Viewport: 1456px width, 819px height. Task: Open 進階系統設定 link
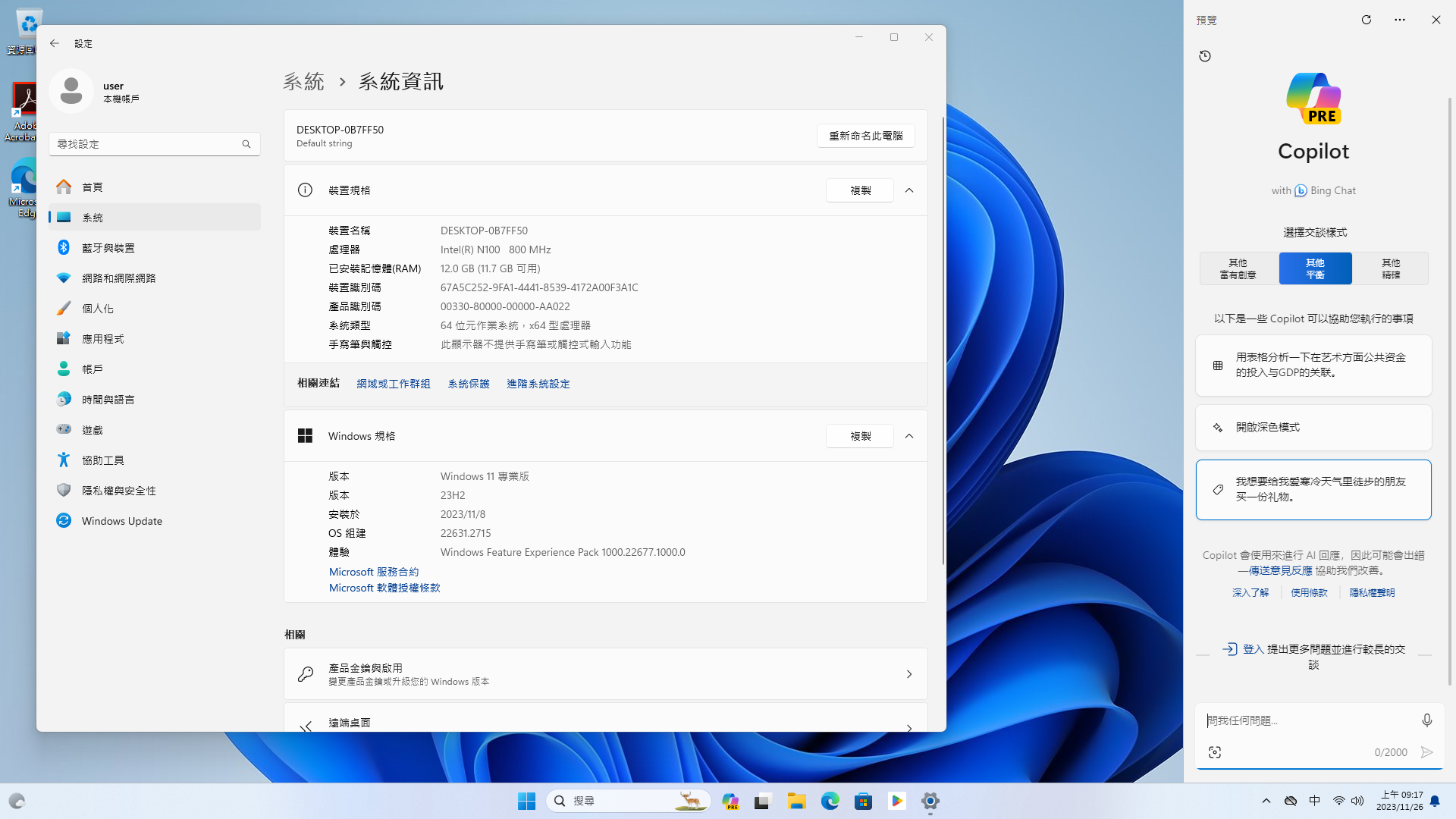[538, 384]
